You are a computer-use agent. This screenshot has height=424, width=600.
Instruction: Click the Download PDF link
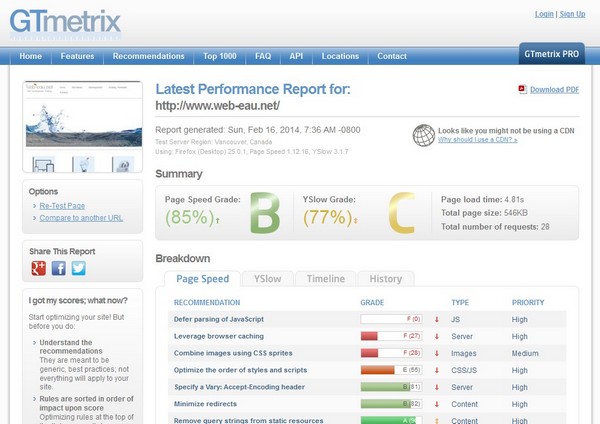point(554,90)
